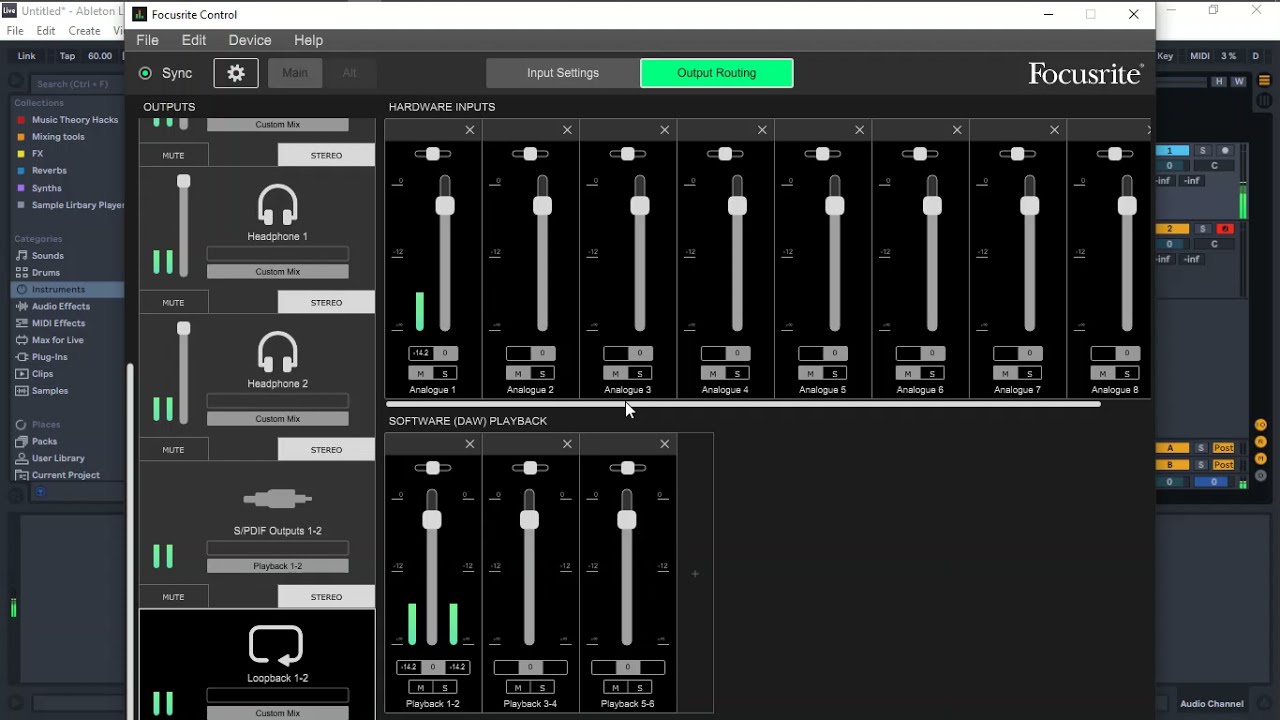The image size is (1280, 720).
Task: Click the Analogue 1 channel fader
Action: tap(445, 206)
